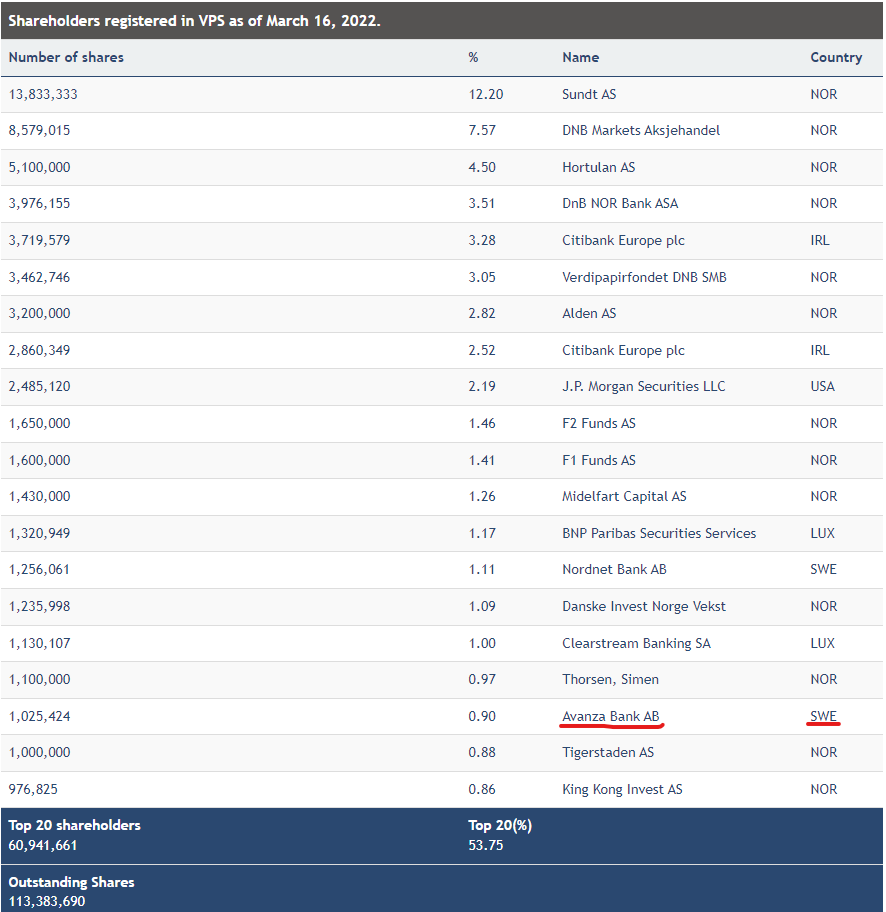Click the 2,860,349 shares value
Screen dimensions: 886x912
point(39,350)
